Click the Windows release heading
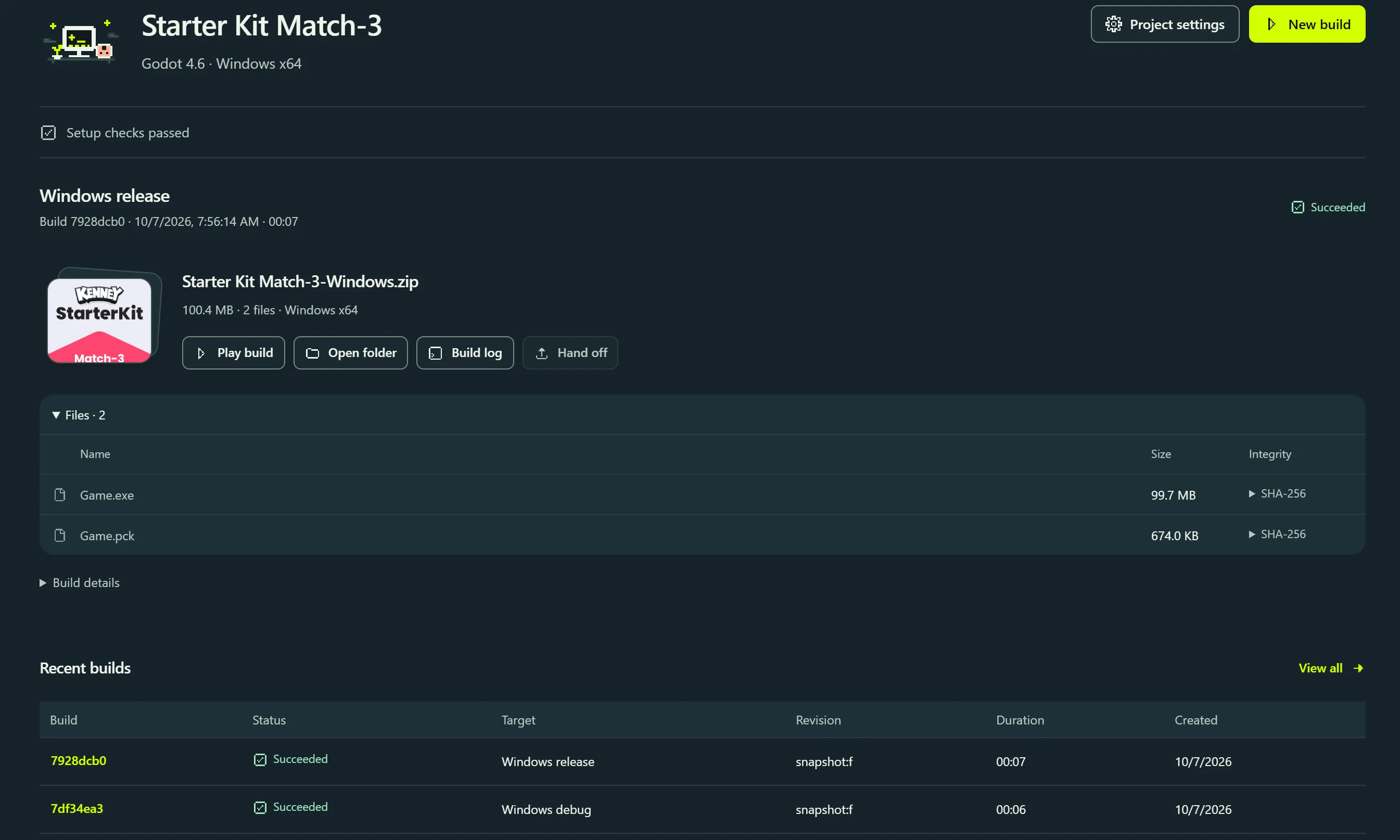This screenshot has width=1400, height=840. point(105,196)
